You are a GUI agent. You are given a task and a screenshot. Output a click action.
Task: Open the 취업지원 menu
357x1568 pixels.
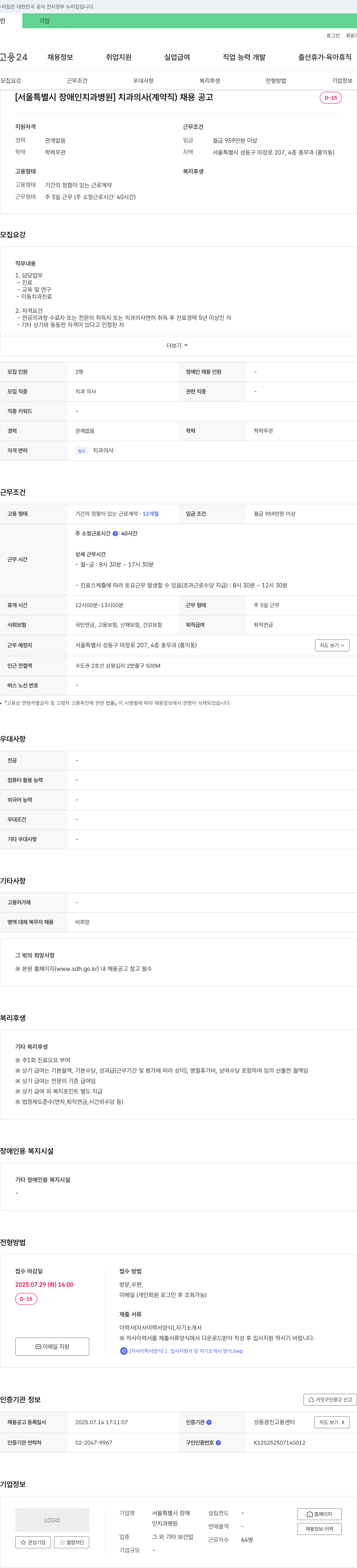coord(119,57)
